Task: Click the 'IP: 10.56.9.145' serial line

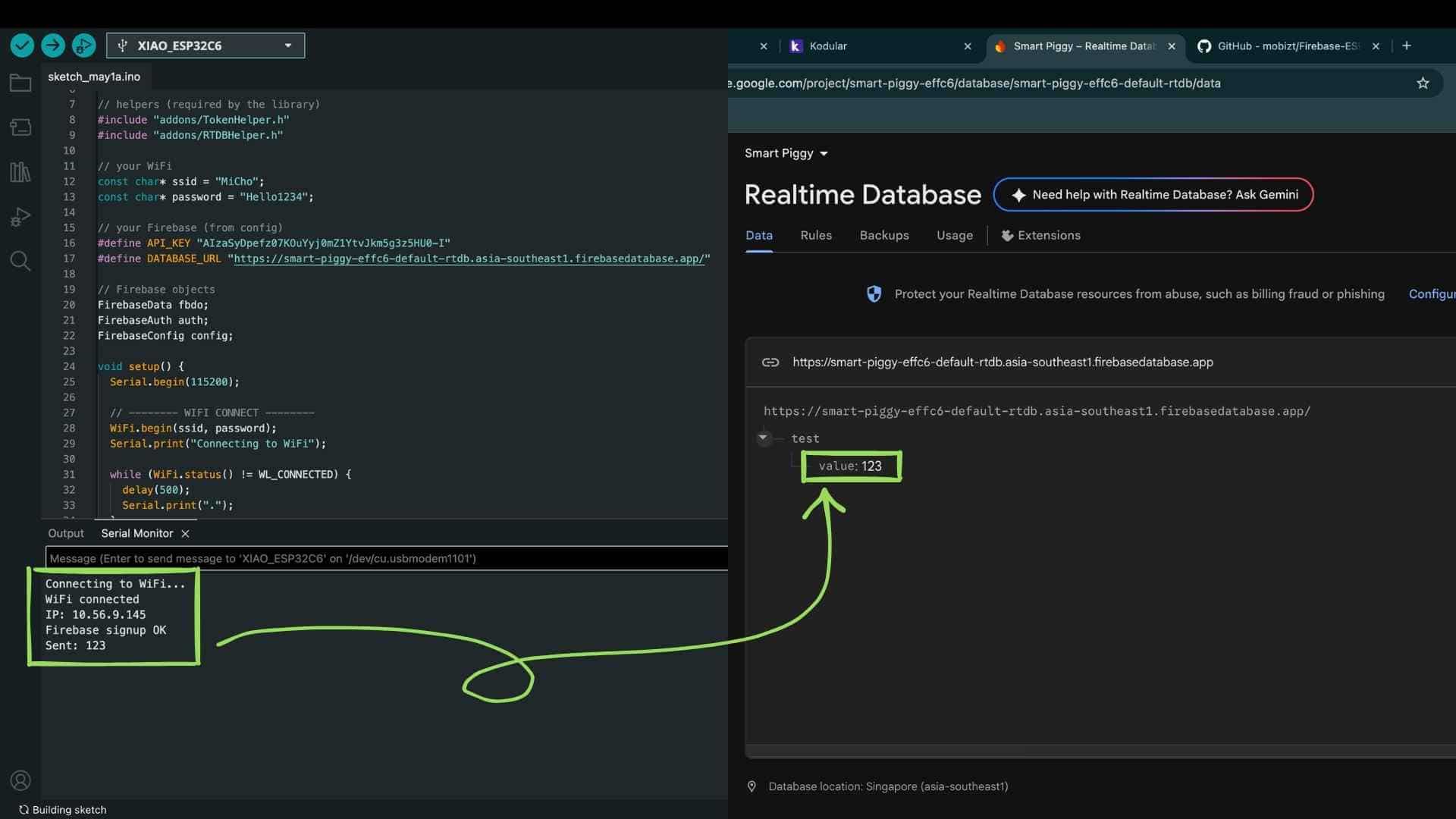Action: [96, 615]
